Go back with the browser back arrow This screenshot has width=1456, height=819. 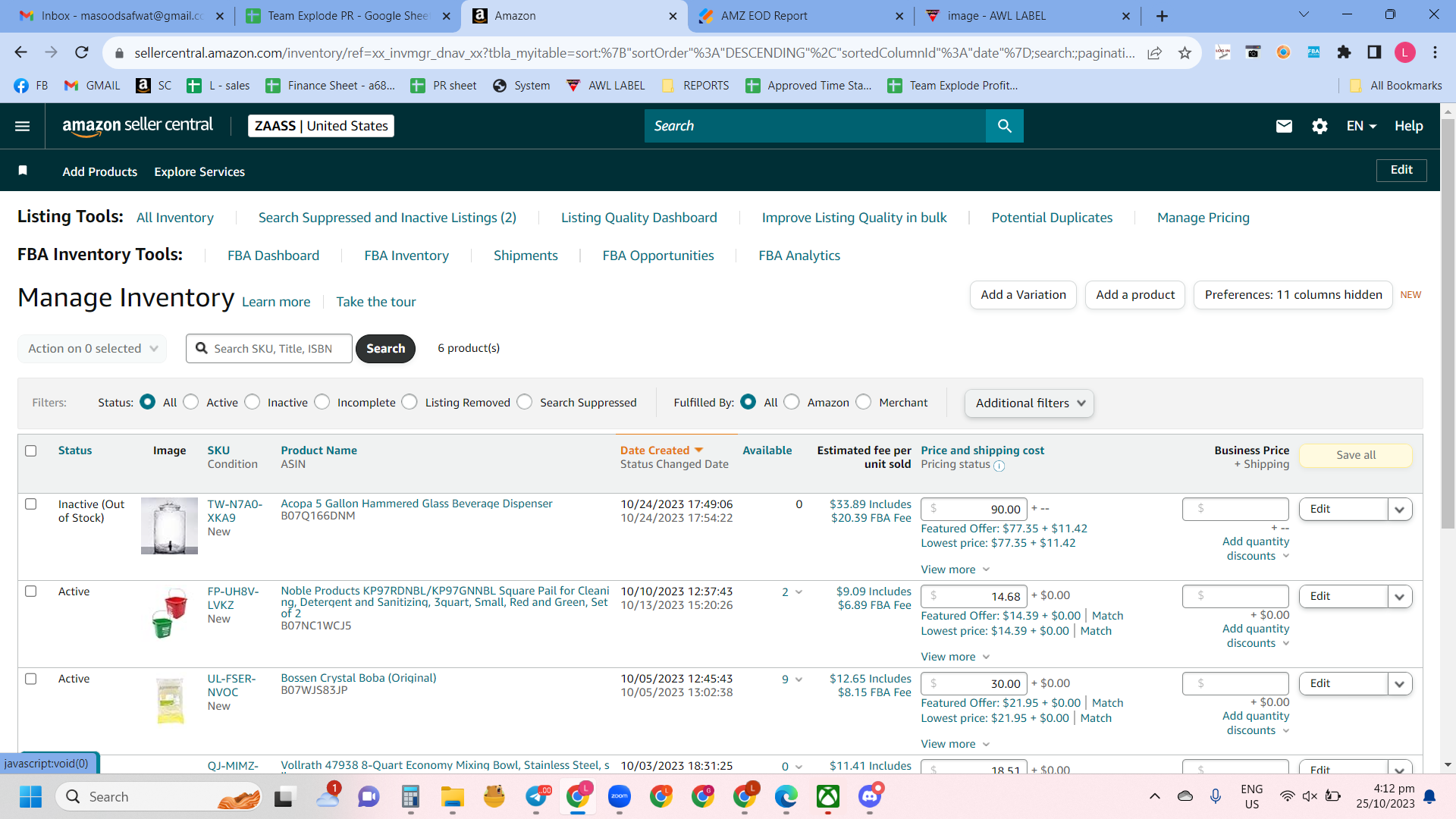(x=21, y=52)
